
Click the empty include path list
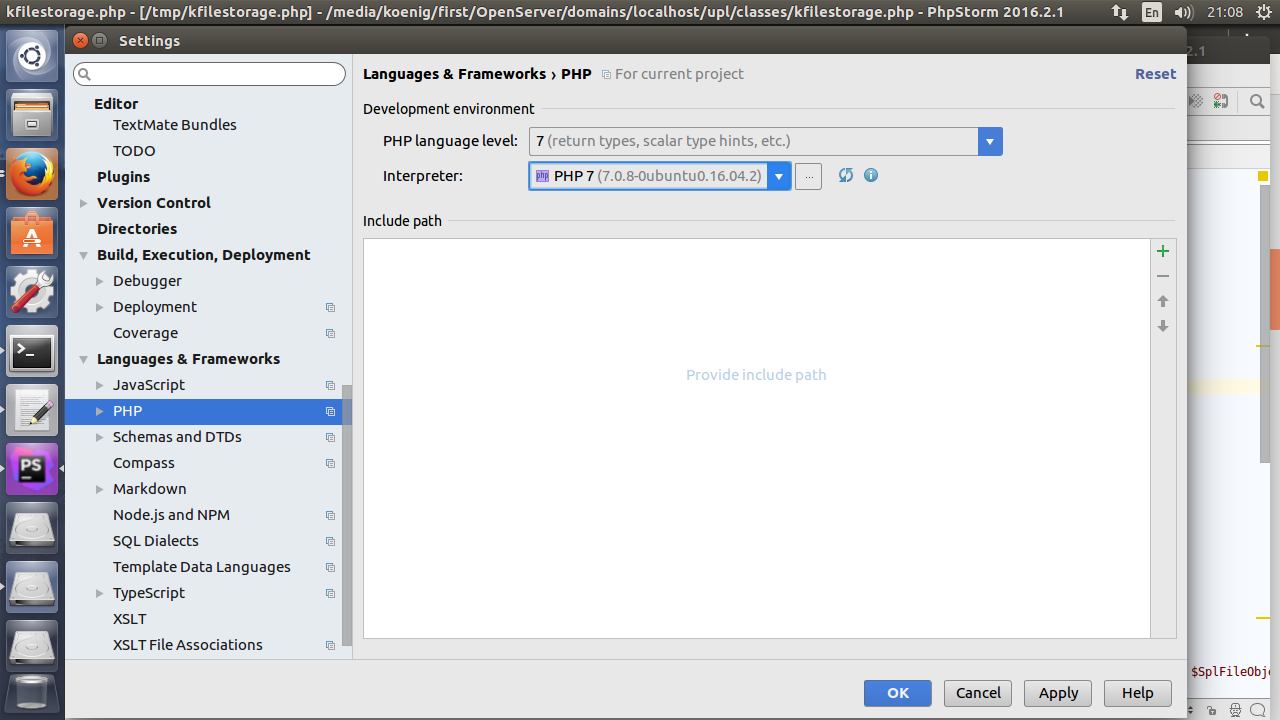(x=756, y=438)
